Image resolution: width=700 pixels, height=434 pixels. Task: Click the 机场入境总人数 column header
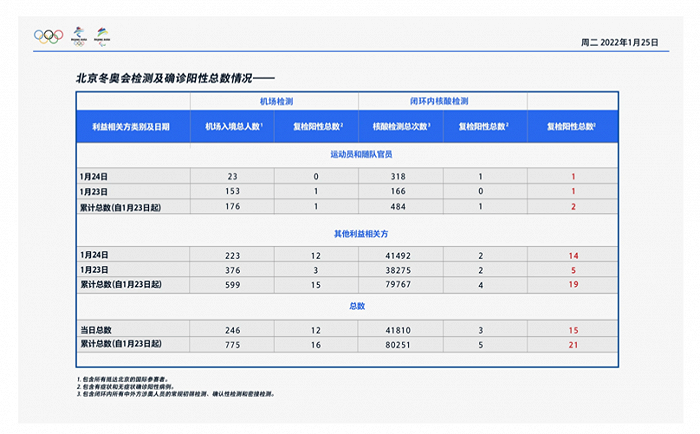click(x=233, y=127)
